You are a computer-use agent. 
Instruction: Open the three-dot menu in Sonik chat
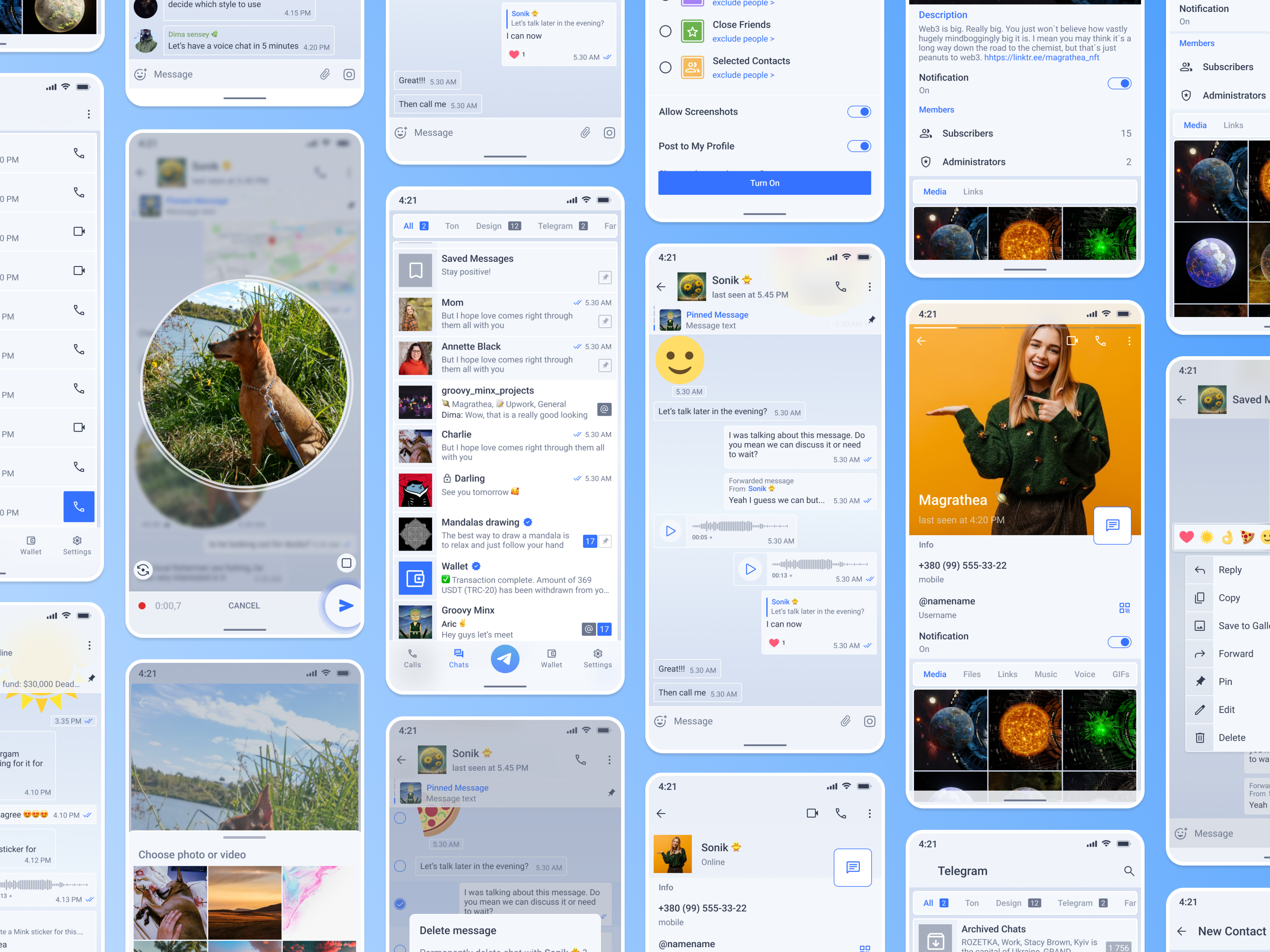[870, 286]
